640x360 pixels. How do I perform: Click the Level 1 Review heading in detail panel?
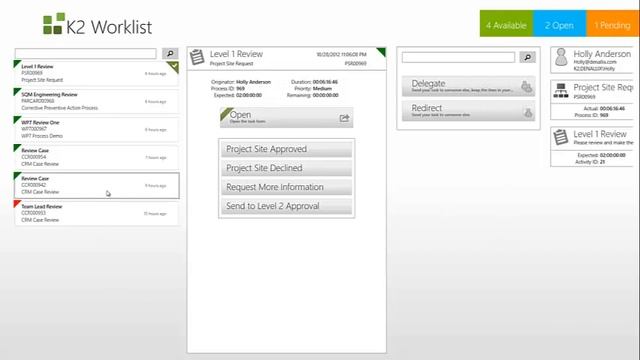click(x=236, y=54)
